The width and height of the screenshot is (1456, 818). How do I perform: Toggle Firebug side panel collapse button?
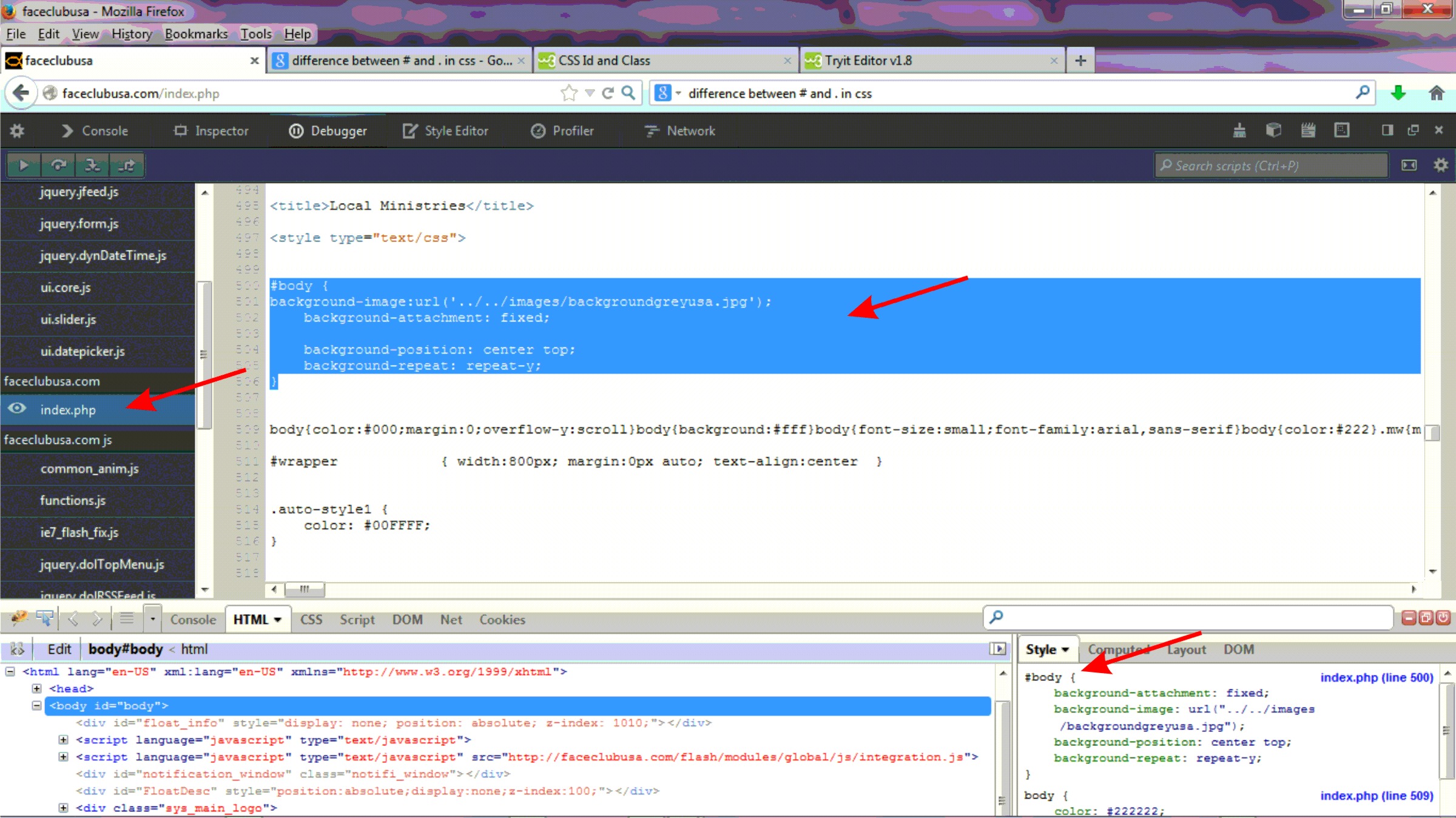(997, 649)
